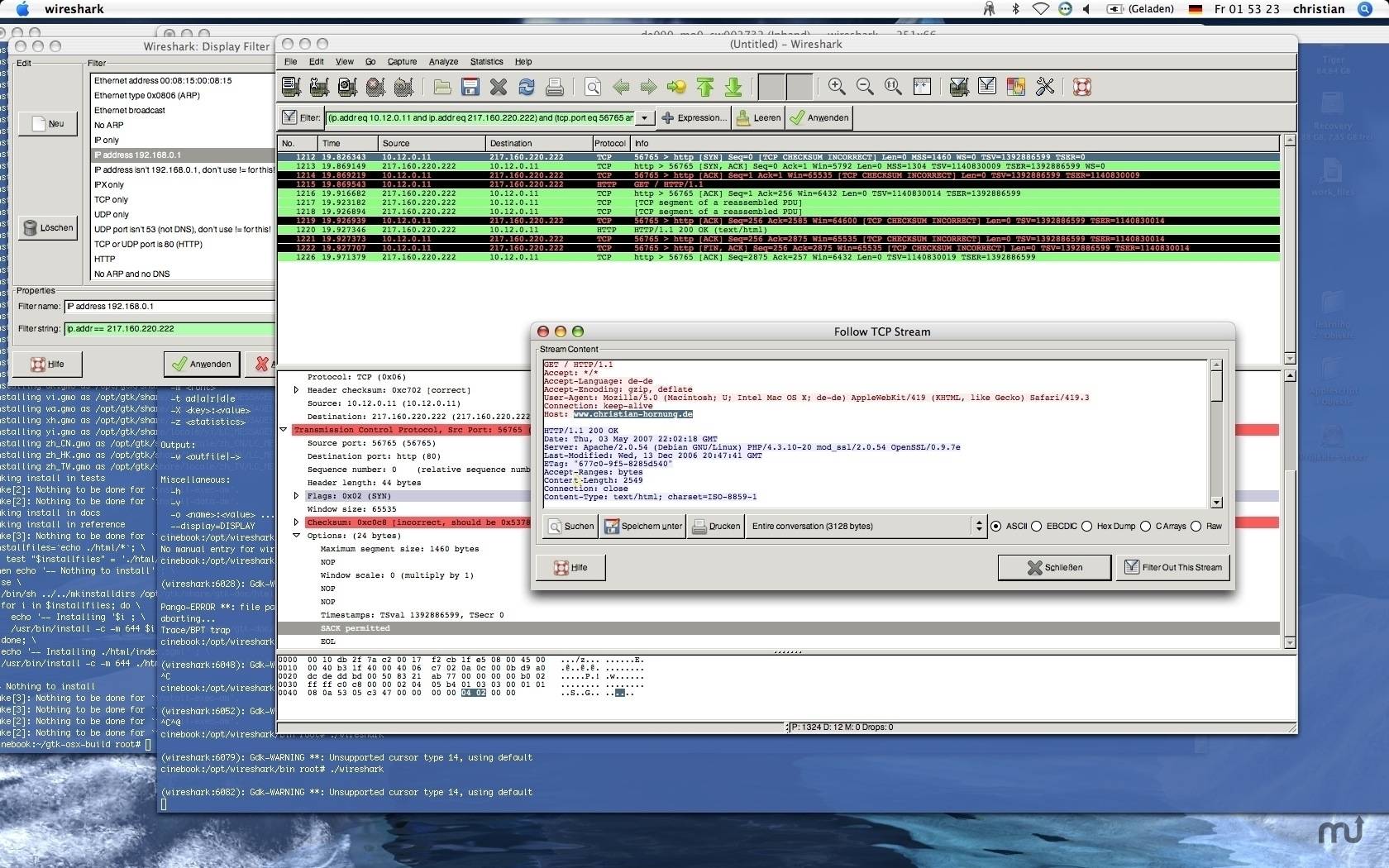Click Leeren to clear filter
This screenshot has height=868, width=1389.
point(758,118)
